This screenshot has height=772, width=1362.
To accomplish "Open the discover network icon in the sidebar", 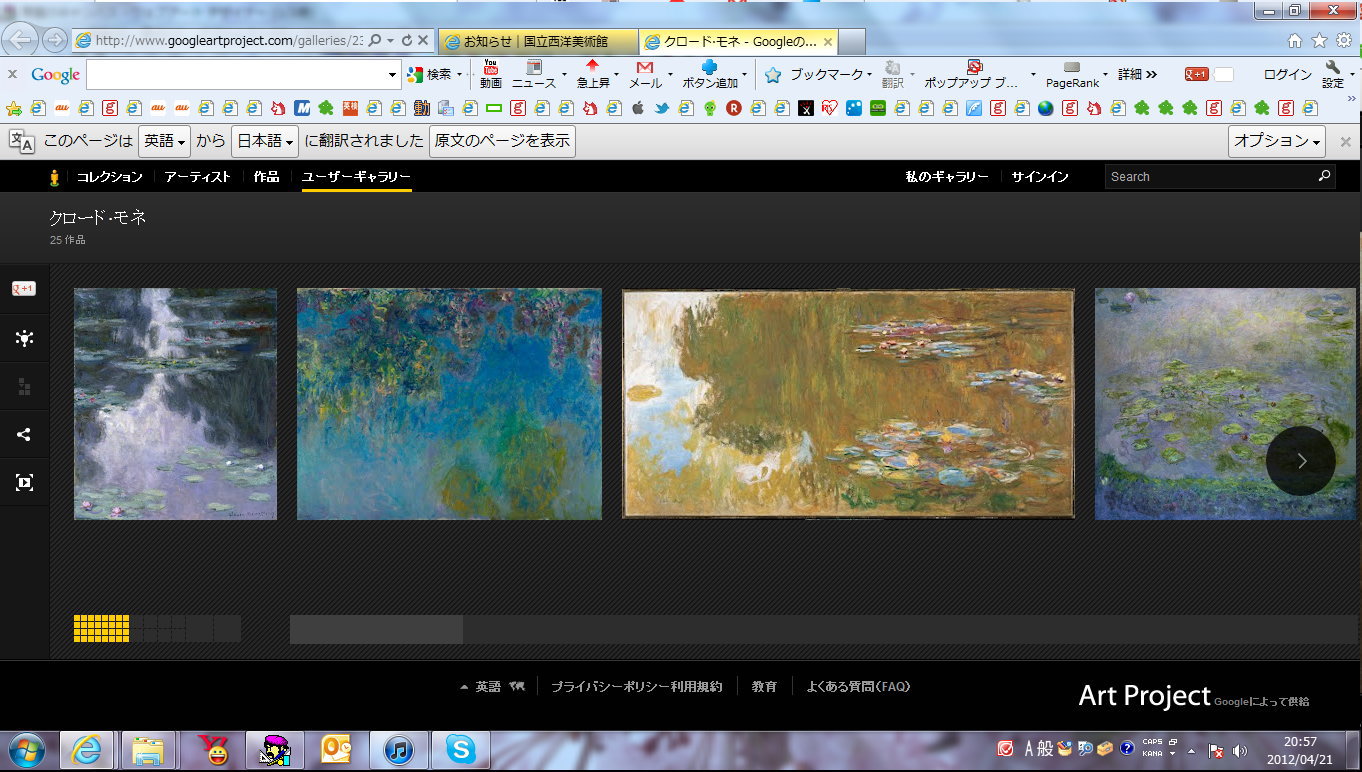I will (x=24, y=338).
